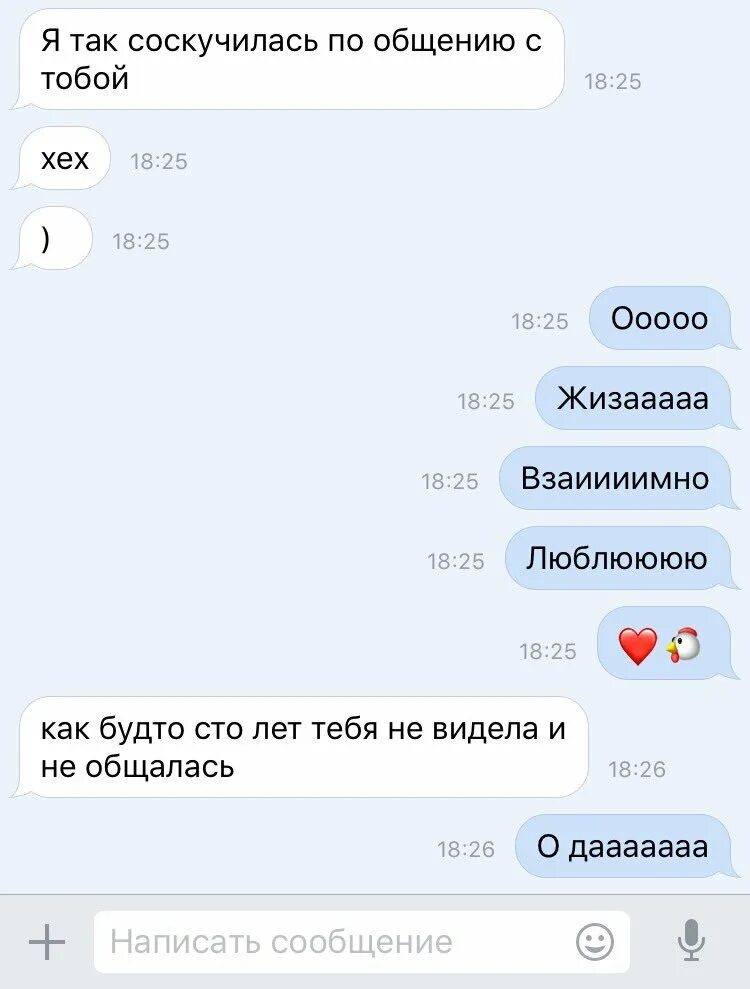The image size is (750, 989).
Task: Select the как будто сто лет message
Action: [x=299, y=747]
